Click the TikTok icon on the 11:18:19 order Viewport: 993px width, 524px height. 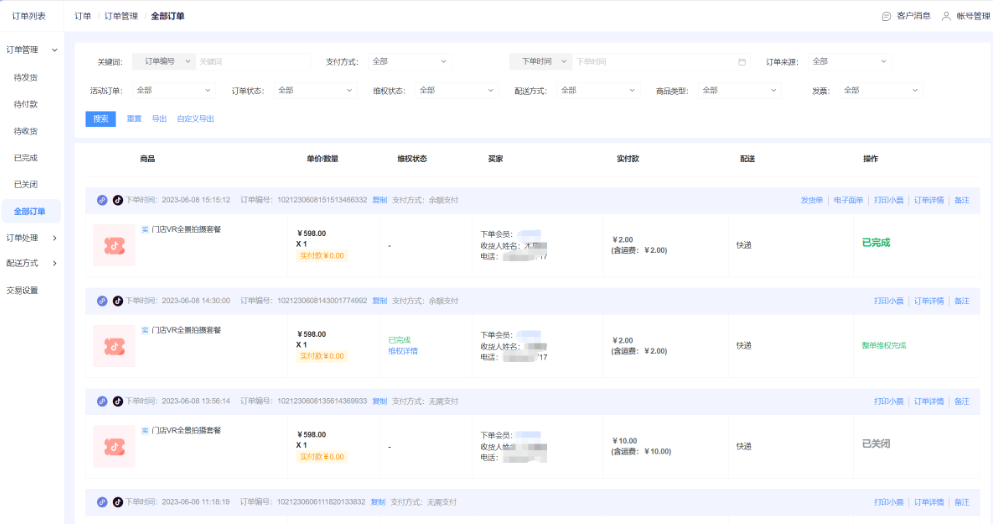(x=117, y=502)
